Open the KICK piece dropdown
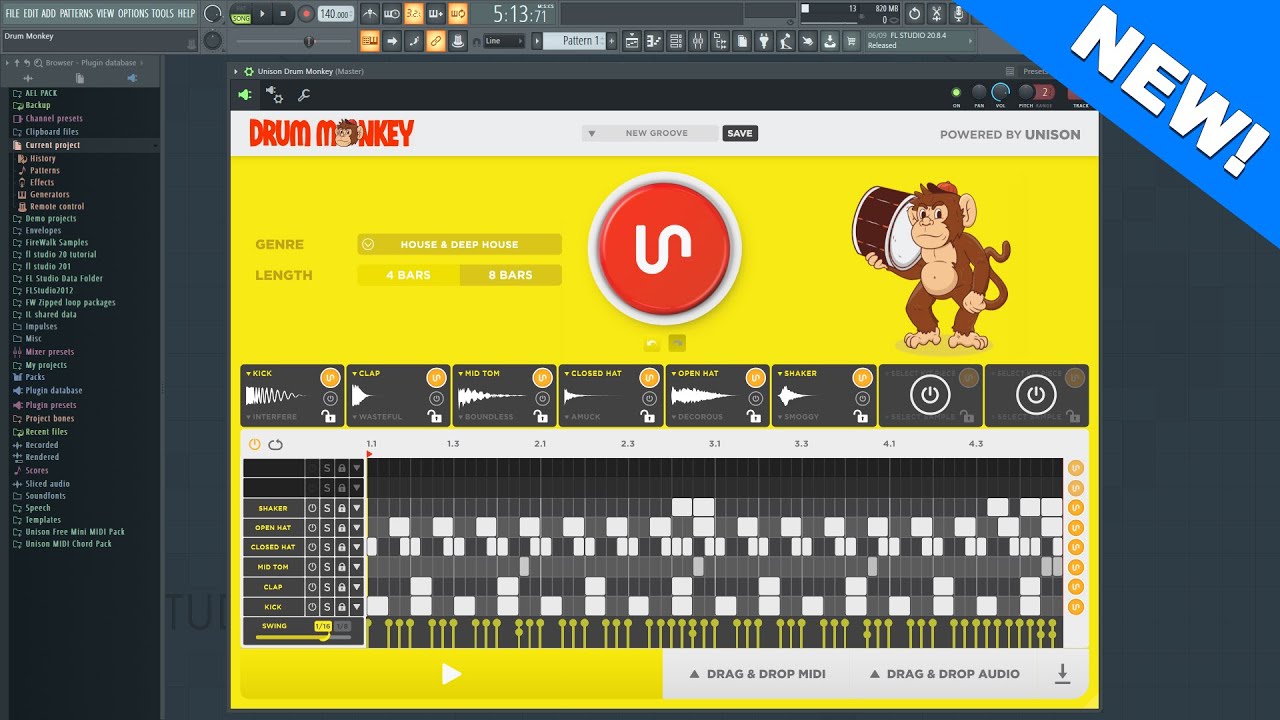This screenshot has height=720, width=1280. point(259,373)
